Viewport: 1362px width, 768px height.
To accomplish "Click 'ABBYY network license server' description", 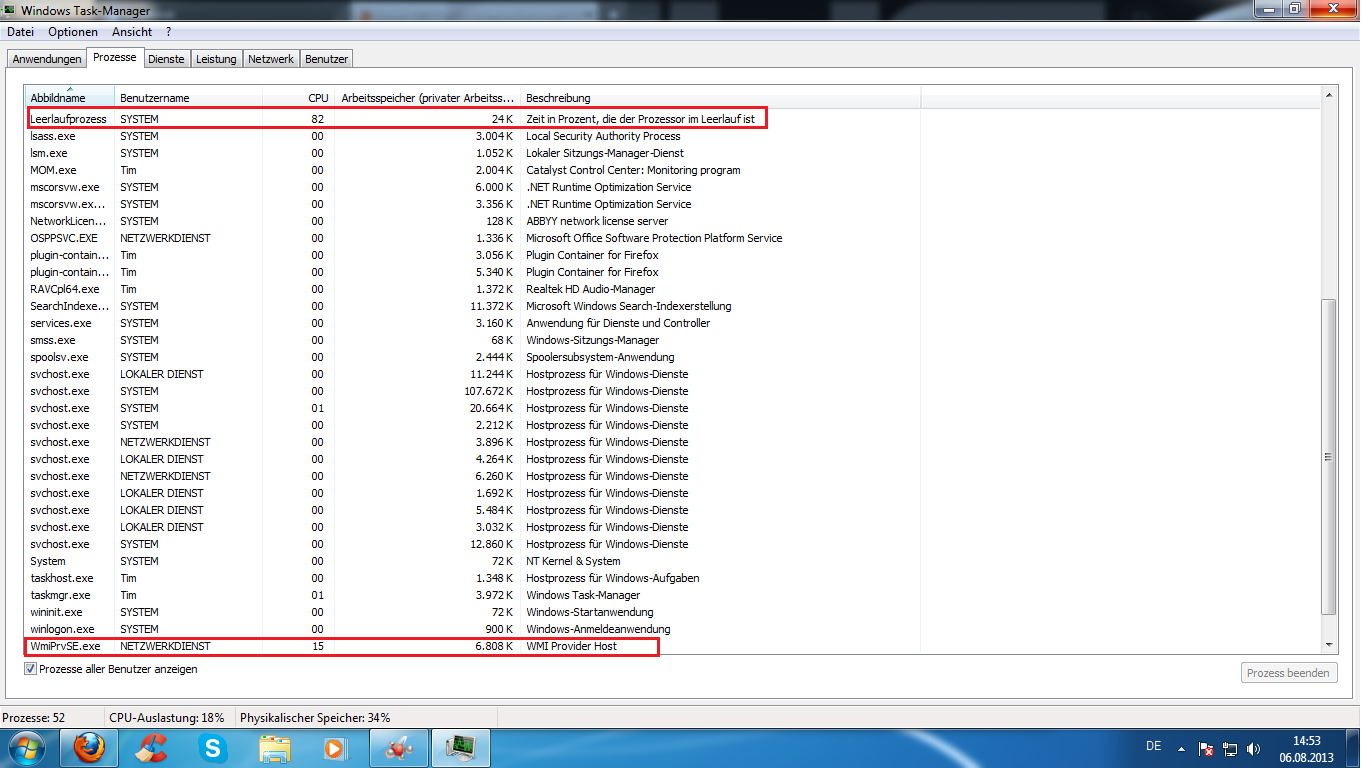I will (x=597, y=221).
